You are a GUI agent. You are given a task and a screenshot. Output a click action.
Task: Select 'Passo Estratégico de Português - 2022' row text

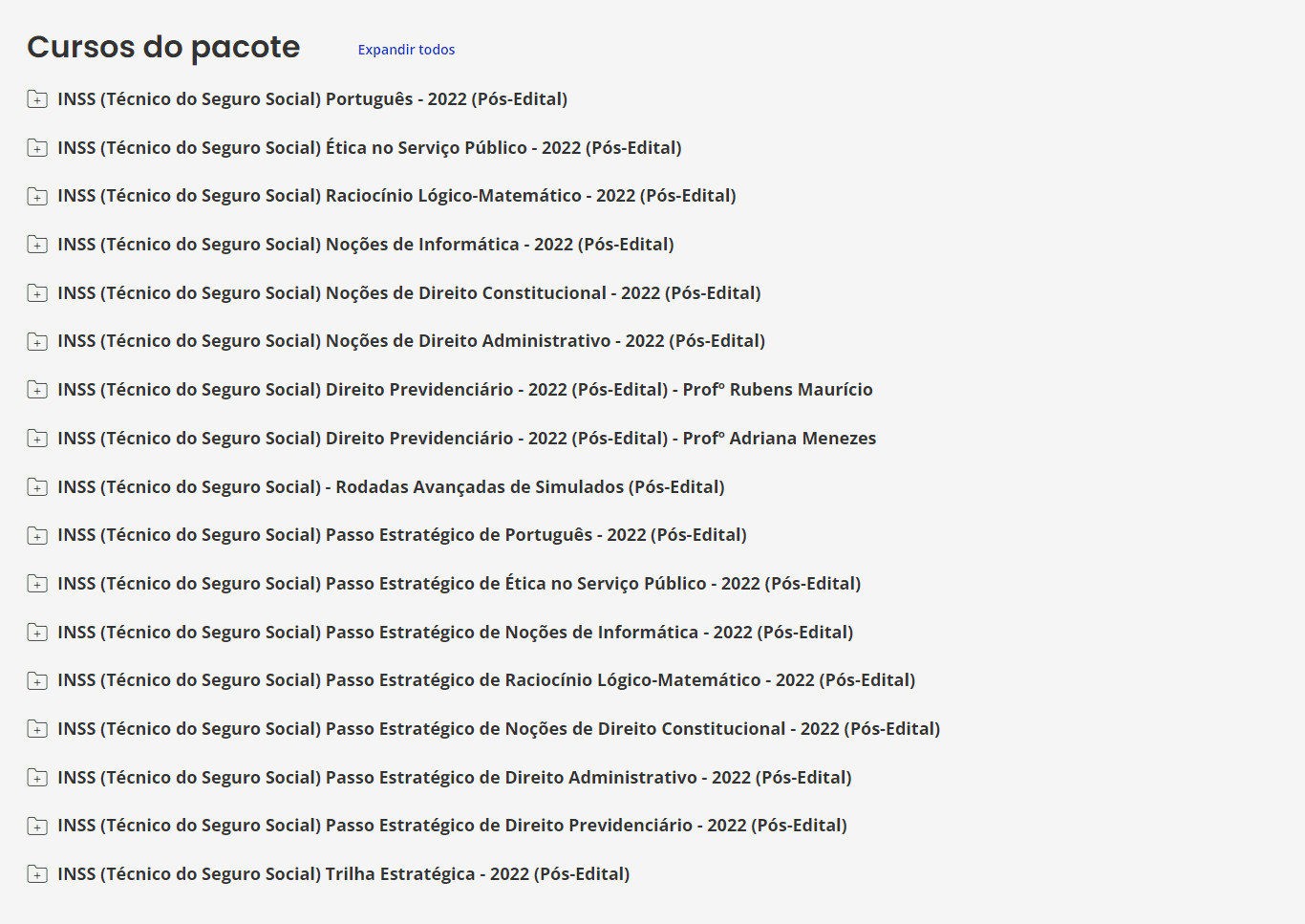coord(402,535)
